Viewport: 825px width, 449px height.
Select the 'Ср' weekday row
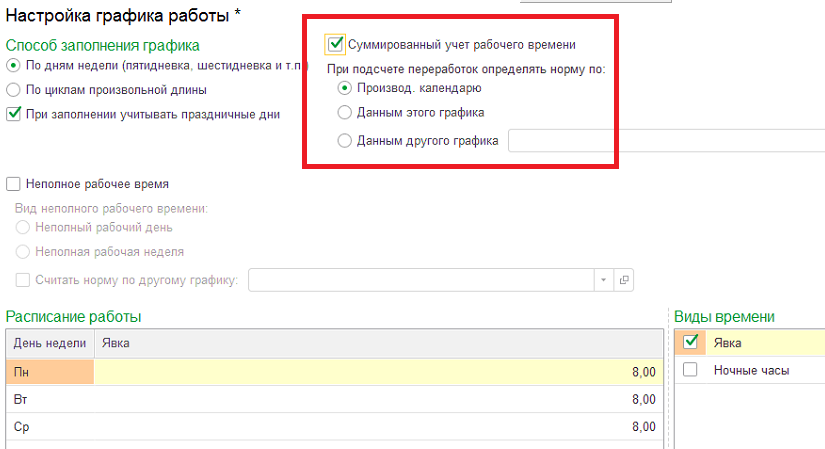pyautogui.click(x=50, y=427)
